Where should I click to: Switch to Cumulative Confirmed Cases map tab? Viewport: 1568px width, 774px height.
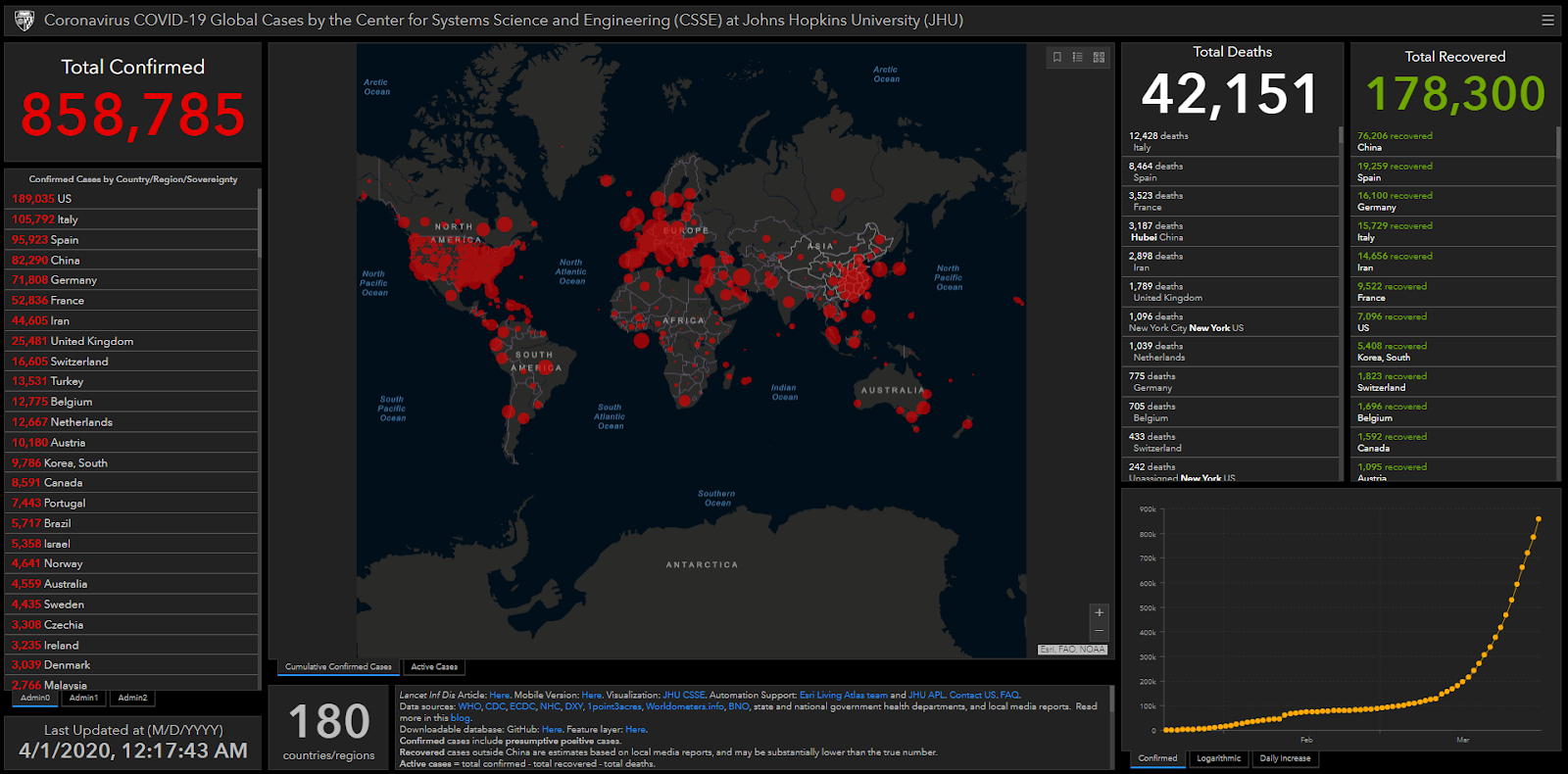tap(338, 667)
